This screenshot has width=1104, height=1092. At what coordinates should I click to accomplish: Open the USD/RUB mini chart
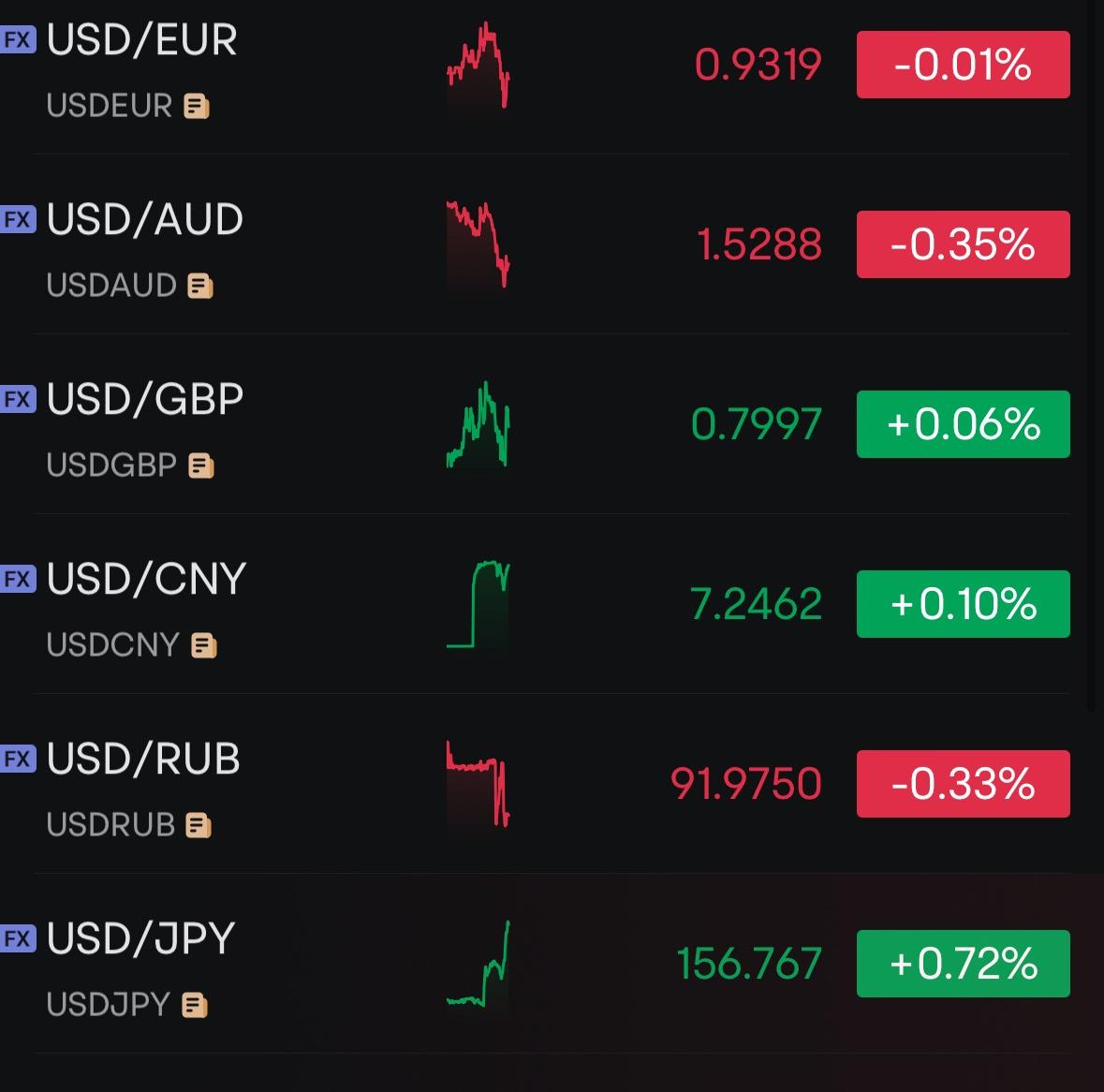pos(478,784)
